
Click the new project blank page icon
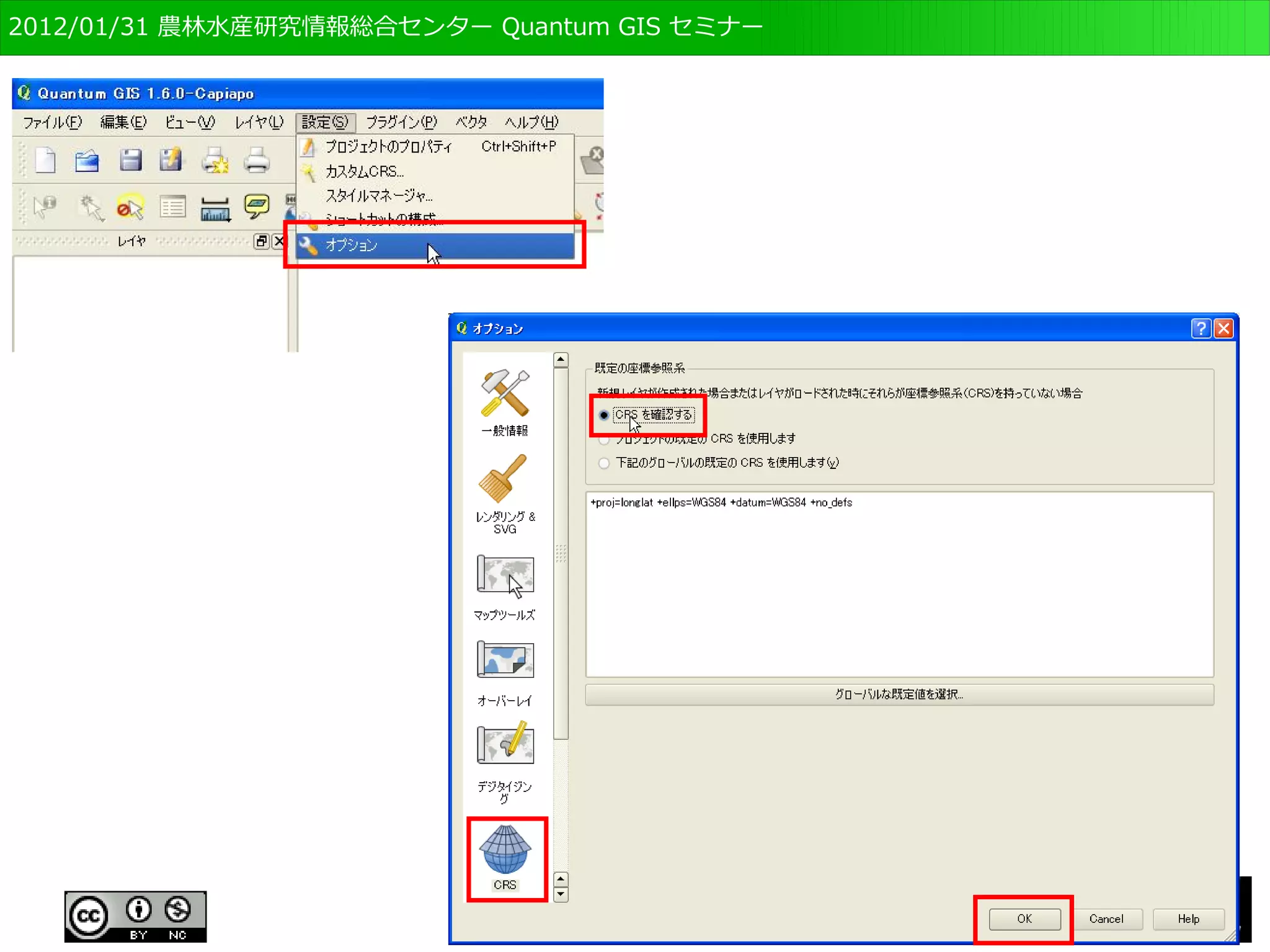pos(45,161)
